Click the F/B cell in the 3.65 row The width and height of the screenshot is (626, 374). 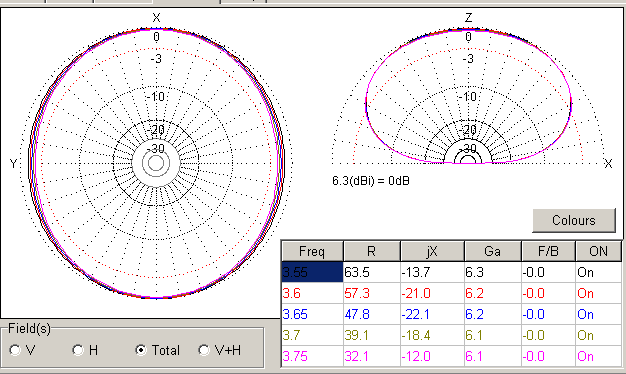(548, 314)
